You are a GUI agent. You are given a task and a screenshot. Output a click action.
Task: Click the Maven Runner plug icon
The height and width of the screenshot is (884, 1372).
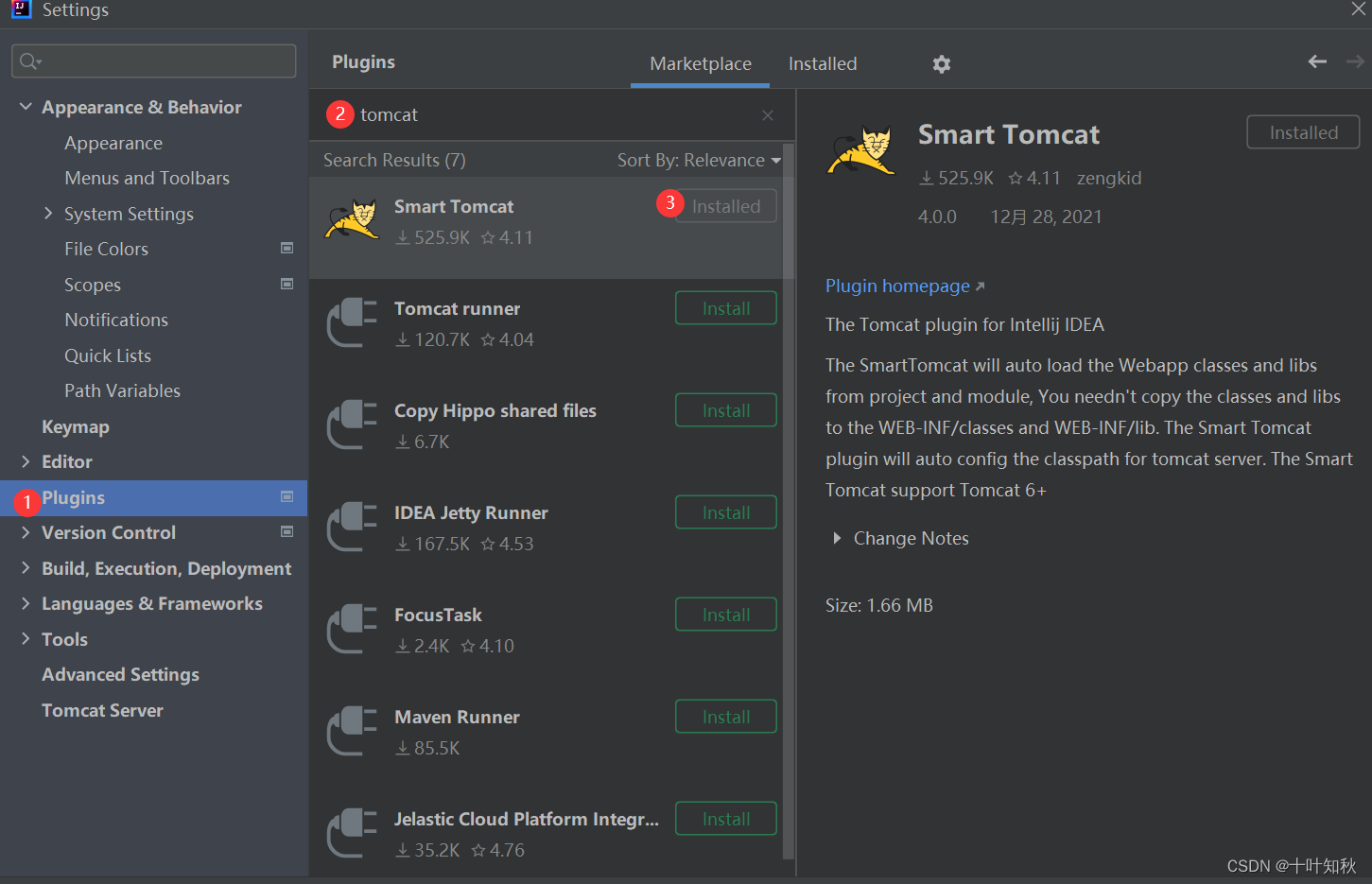coord(352,731)
